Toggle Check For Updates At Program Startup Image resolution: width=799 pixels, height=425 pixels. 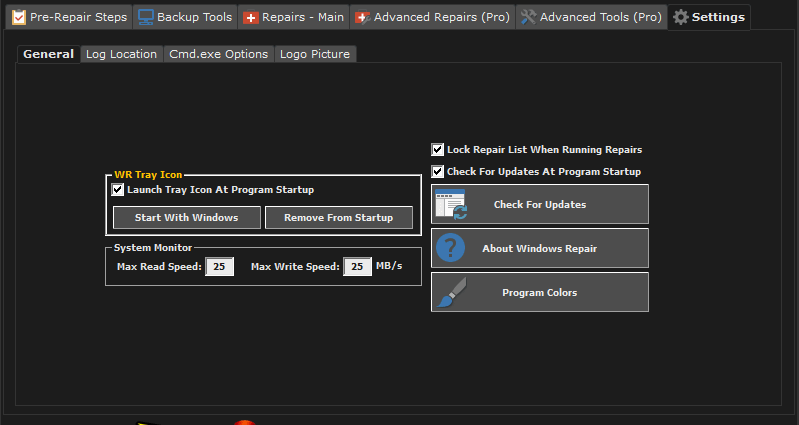click(x=438, y=171)
